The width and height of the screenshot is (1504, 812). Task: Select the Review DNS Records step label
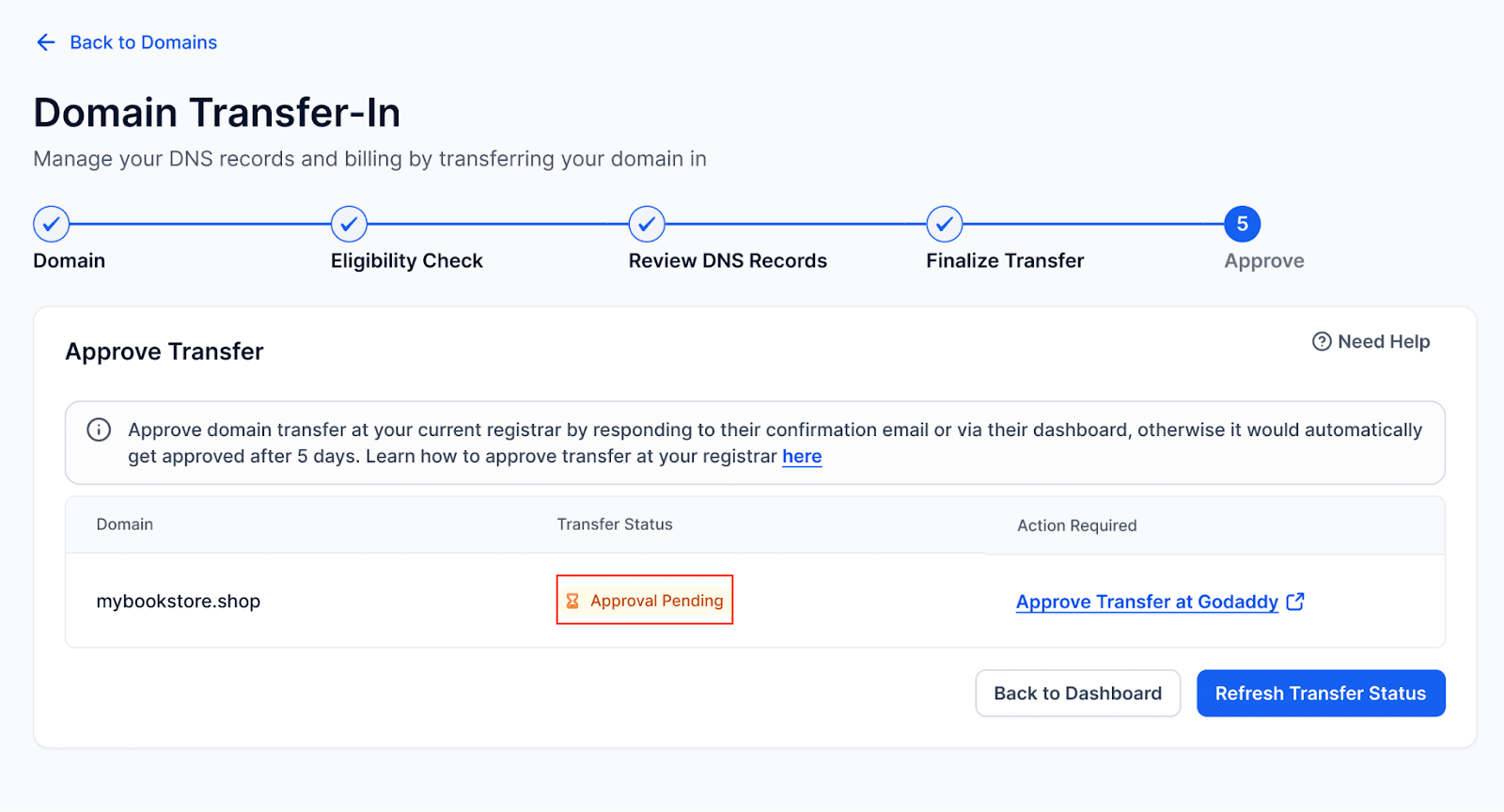click(728, 260)
